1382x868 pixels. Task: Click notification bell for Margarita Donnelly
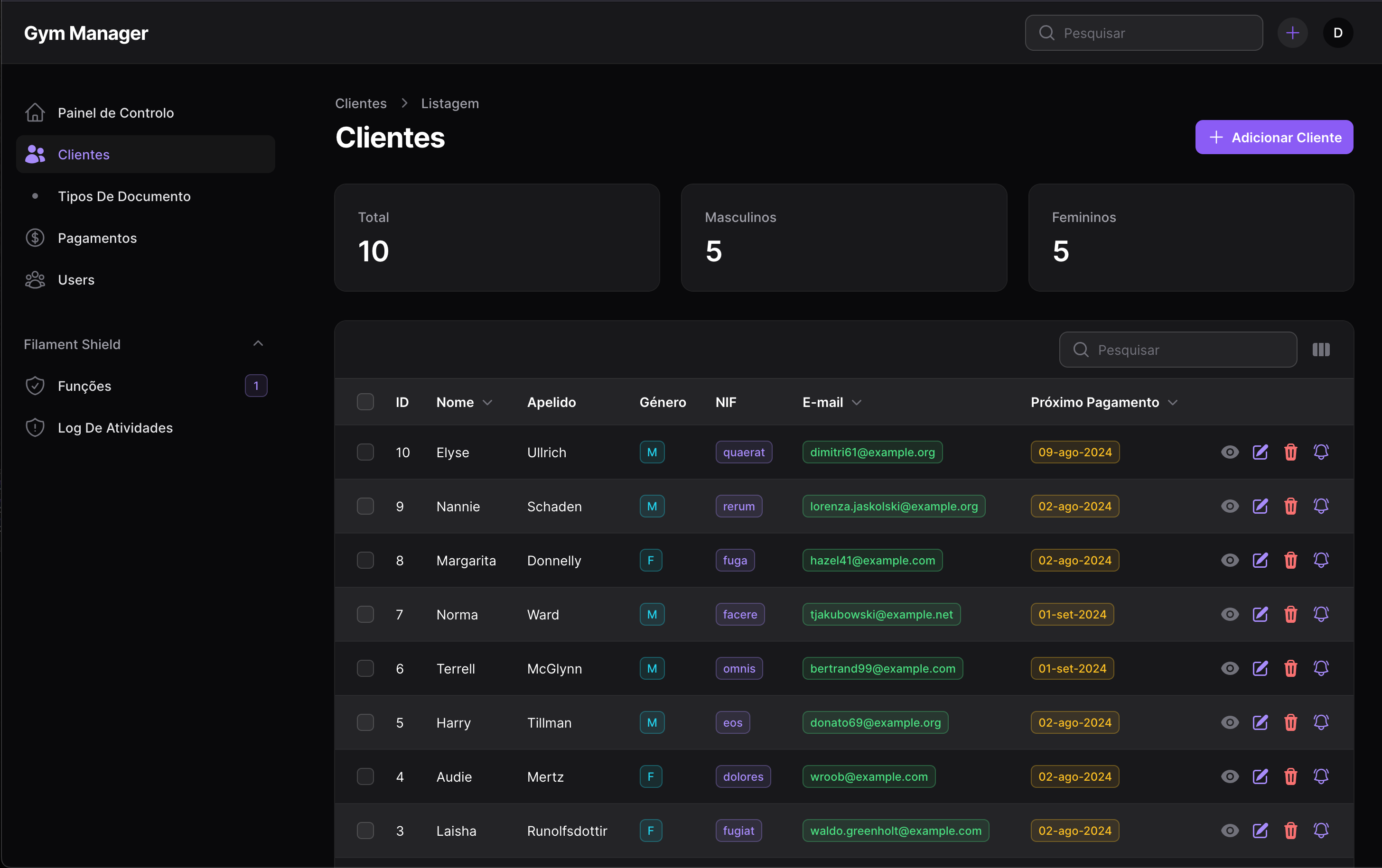point(1321,560)
